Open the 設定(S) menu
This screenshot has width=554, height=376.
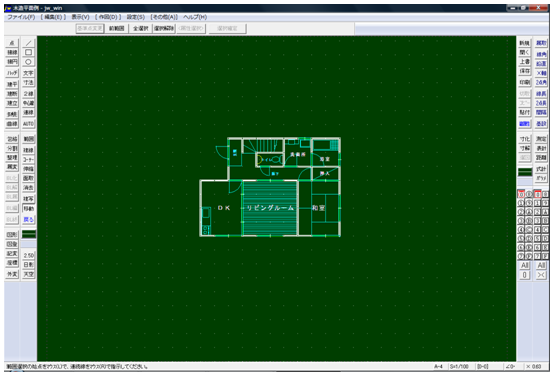[136, 17]
